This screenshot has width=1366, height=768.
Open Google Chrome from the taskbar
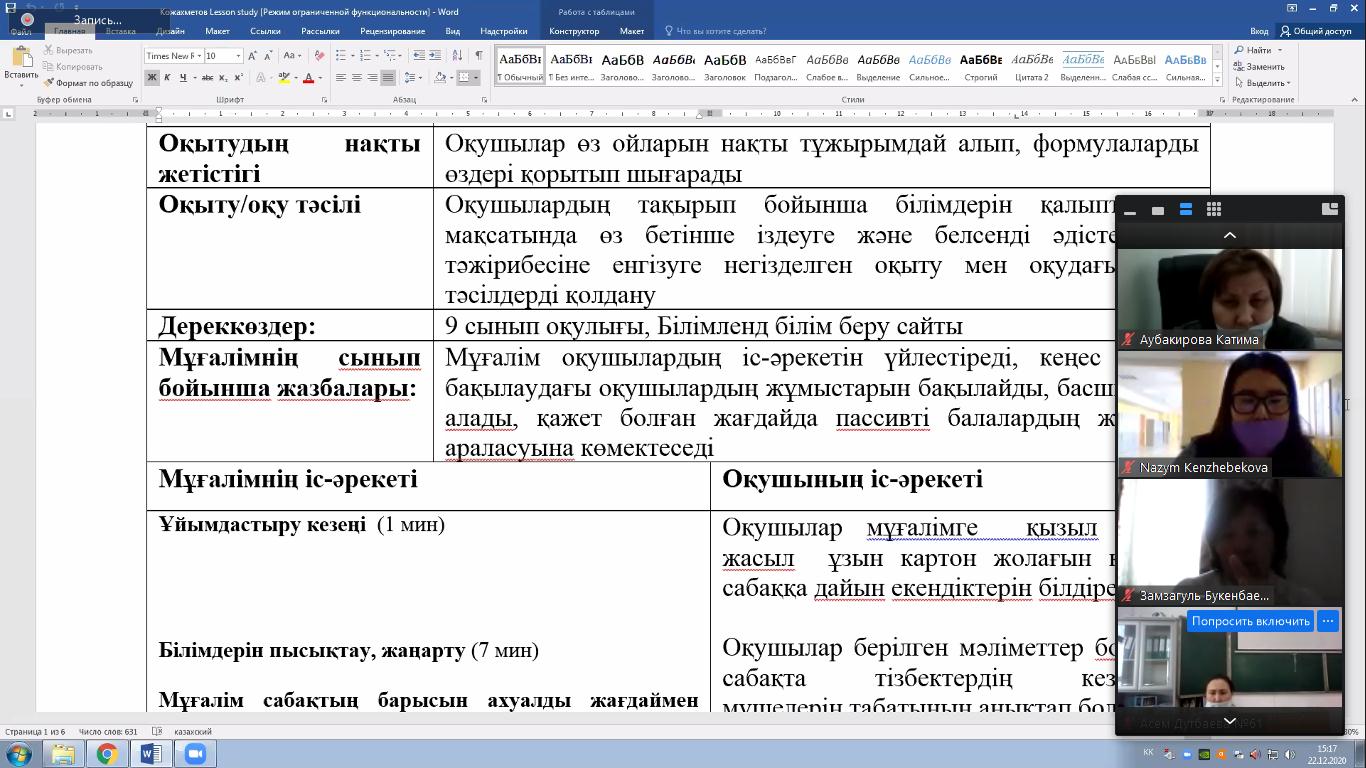point(107,753)
